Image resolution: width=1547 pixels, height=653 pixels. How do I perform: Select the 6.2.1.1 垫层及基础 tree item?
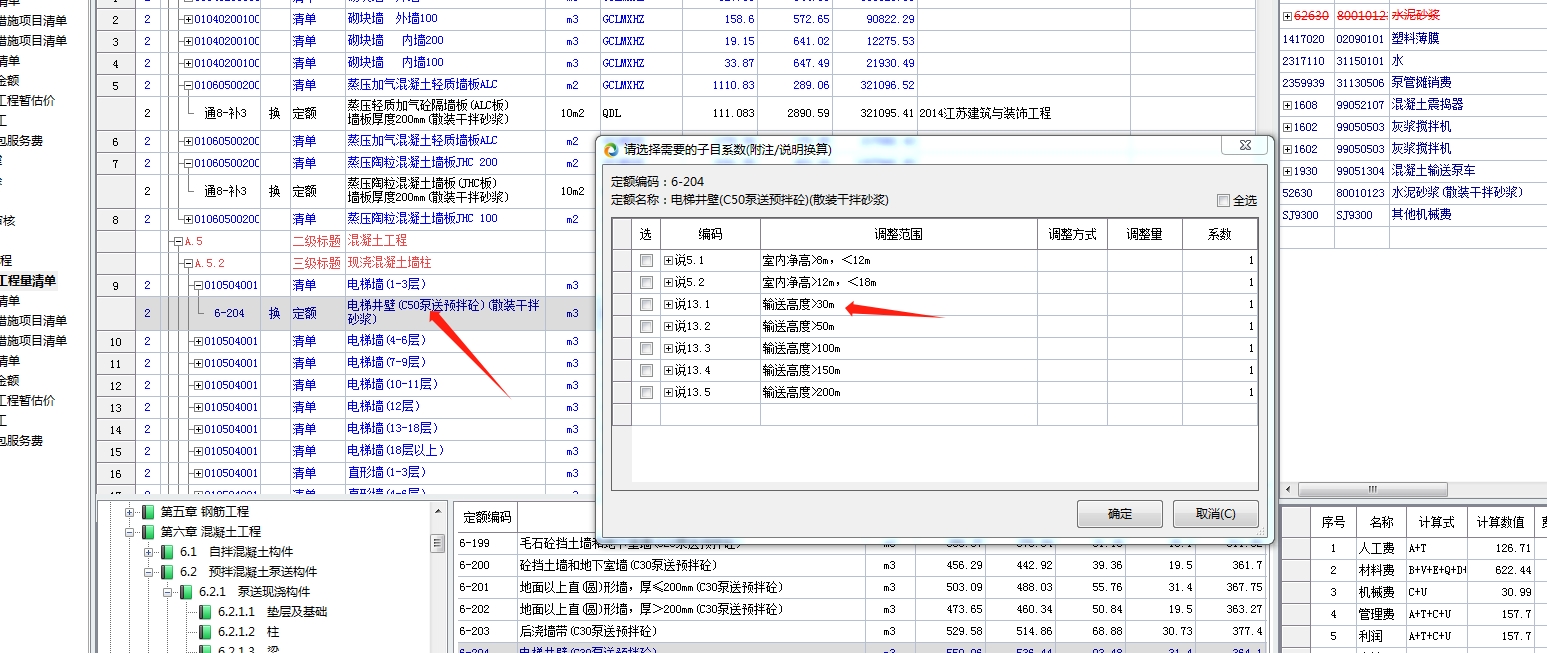[272, 611]
